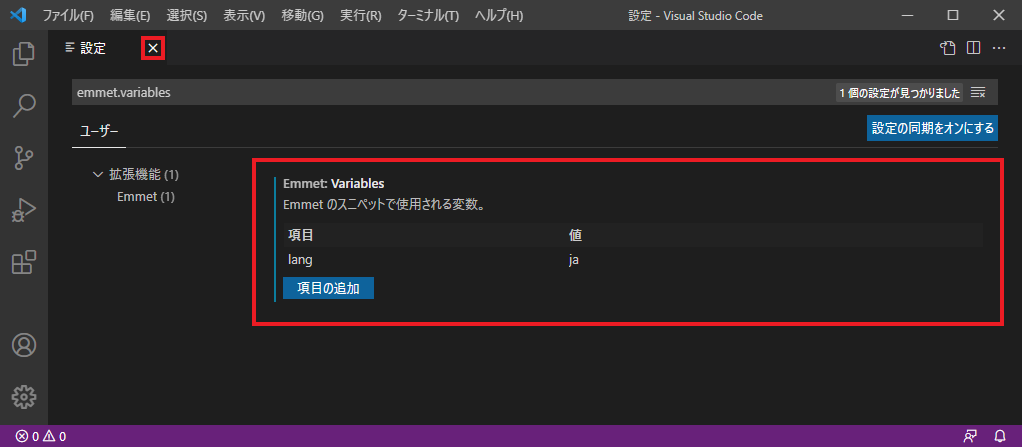Select Emmet (1) in settings tree
Viewport: 1022px width, 447px height.
(x=145, y=196)
